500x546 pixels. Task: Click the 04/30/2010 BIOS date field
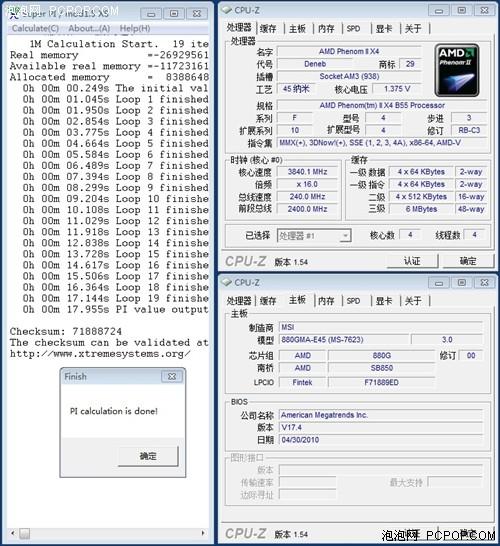(381, 440)
